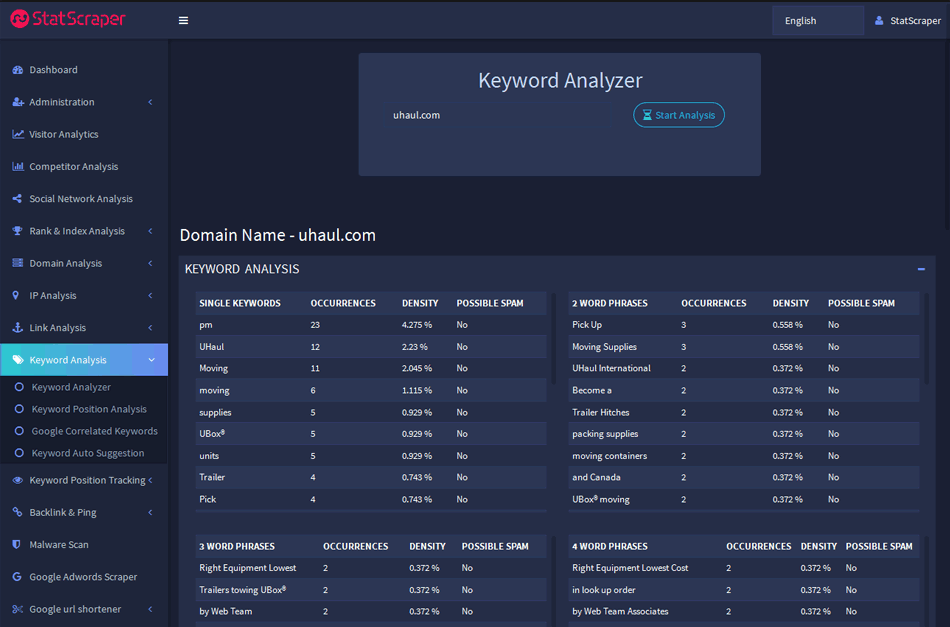Open the English language dropdown
Screen dimensions: 950x627
pos(817,21)
